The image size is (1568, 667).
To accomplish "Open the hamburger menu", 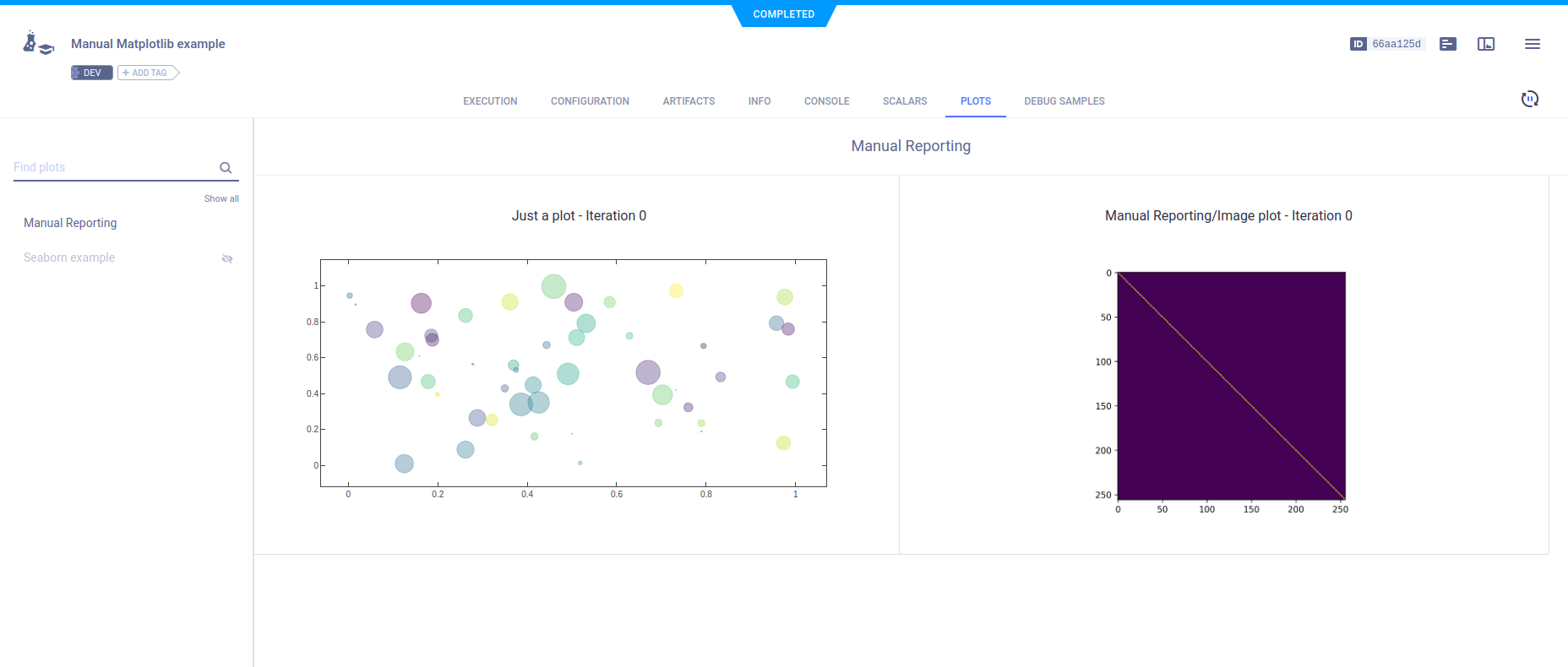I will coord(1532,44).
